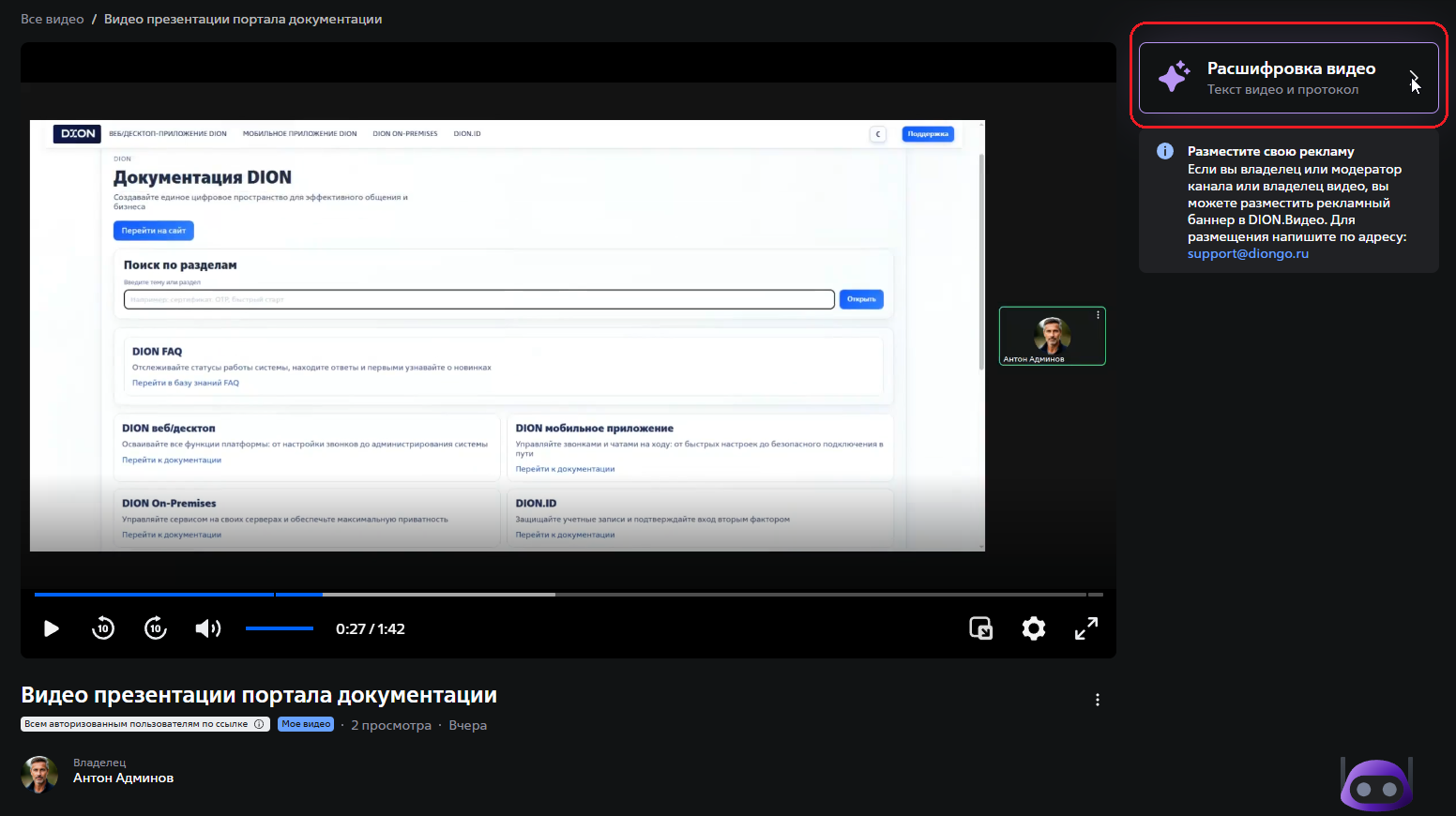Open the three-dot menu on video title

coord(1097,699)
